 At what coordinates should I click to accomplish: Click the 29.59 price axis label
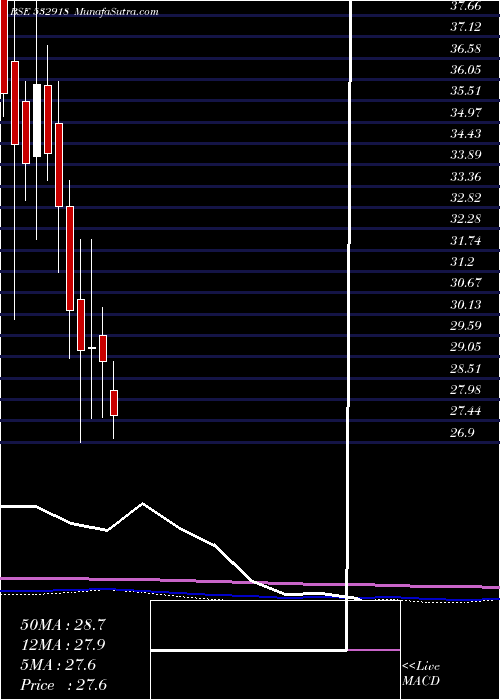465,326
